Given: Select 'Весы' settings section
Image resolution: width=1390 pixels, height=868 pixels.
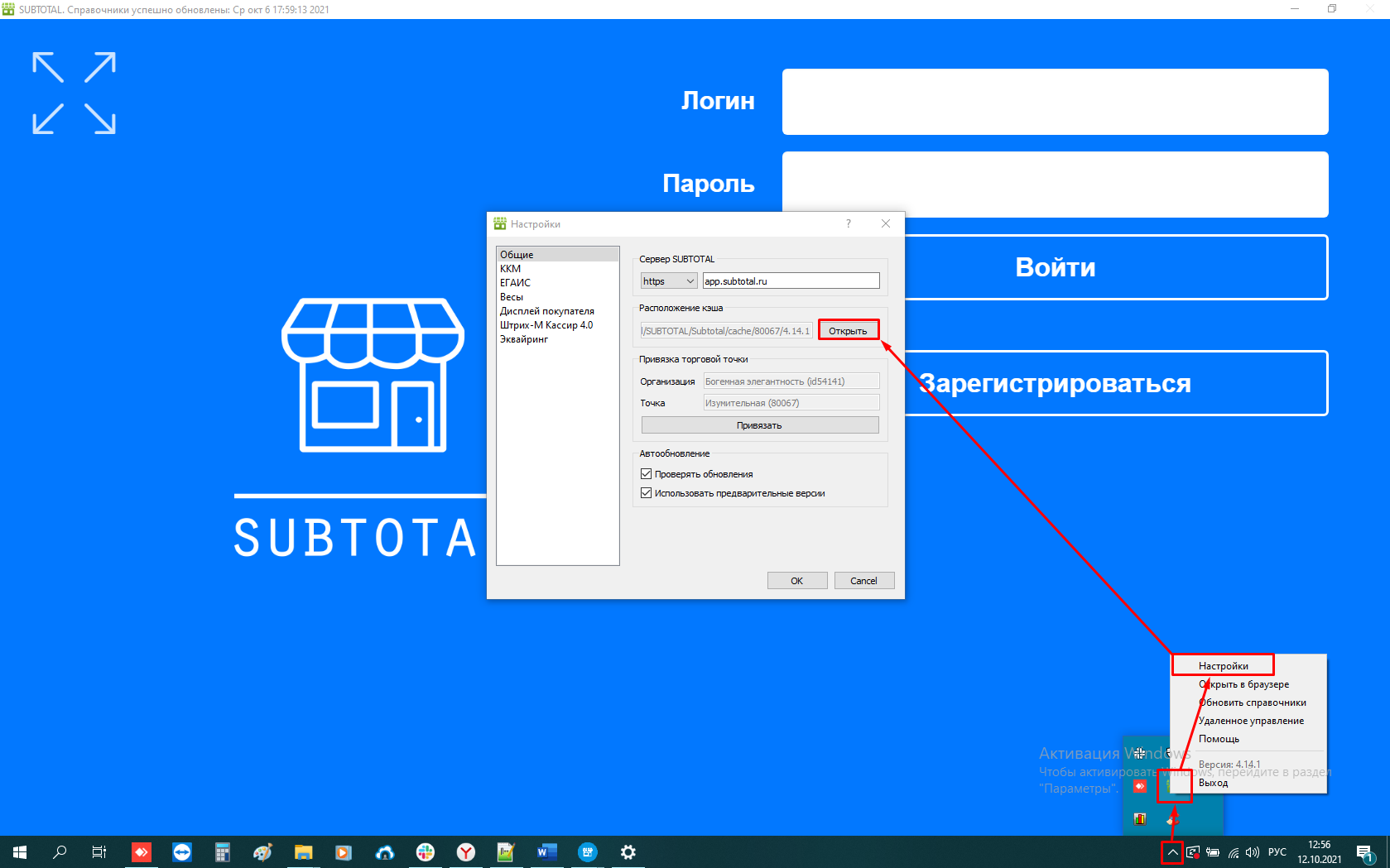Looking at the screenshot, I should tap(557, 297).
